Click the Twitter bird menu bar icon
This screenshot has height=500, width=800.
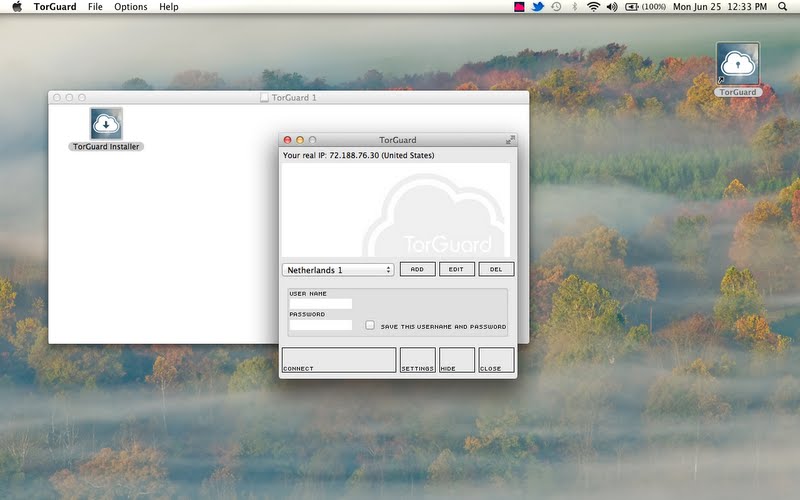[538, 7]
